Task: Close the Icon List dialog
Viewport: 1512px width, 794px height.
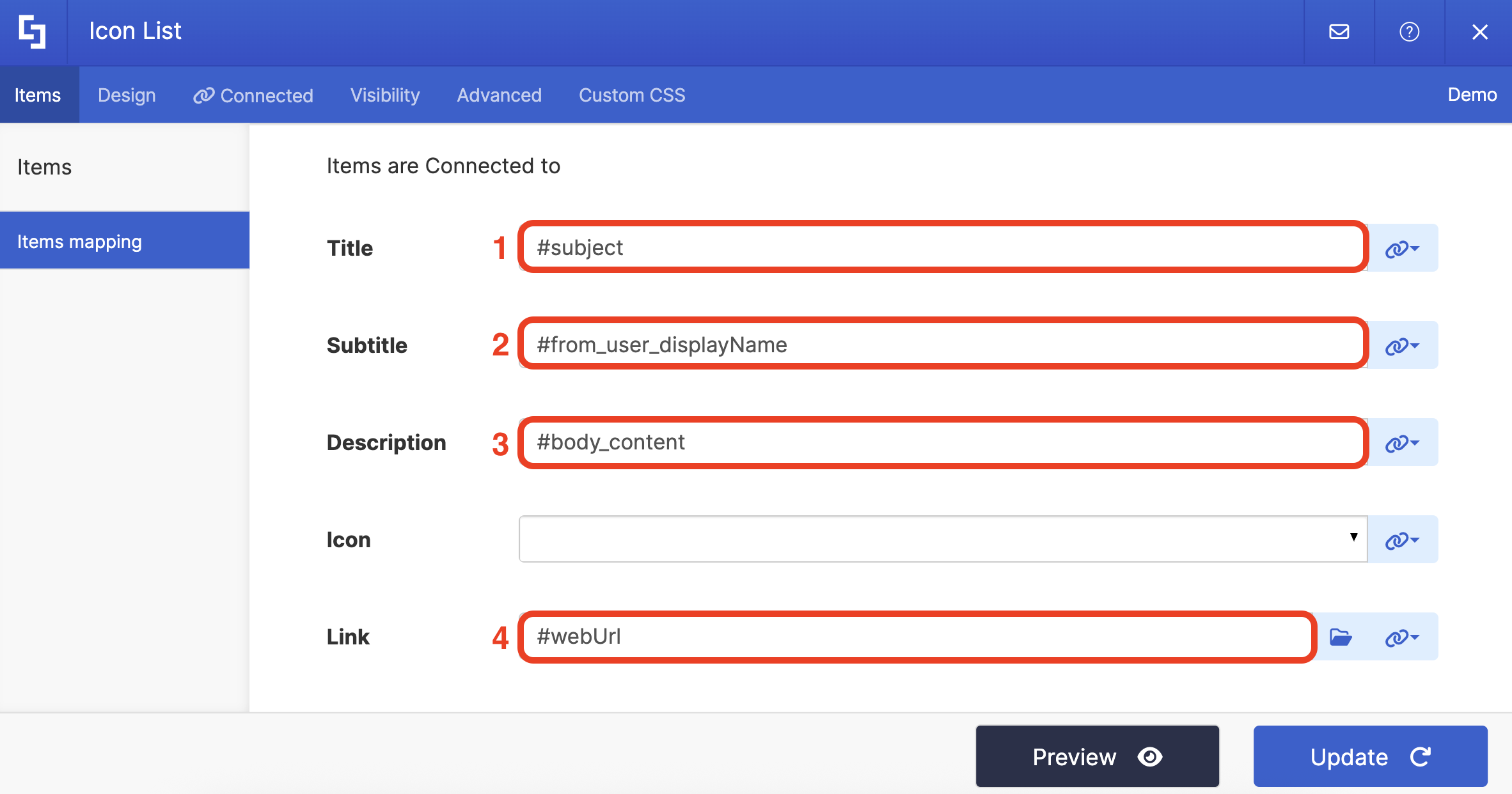Action: point(1479,32)
